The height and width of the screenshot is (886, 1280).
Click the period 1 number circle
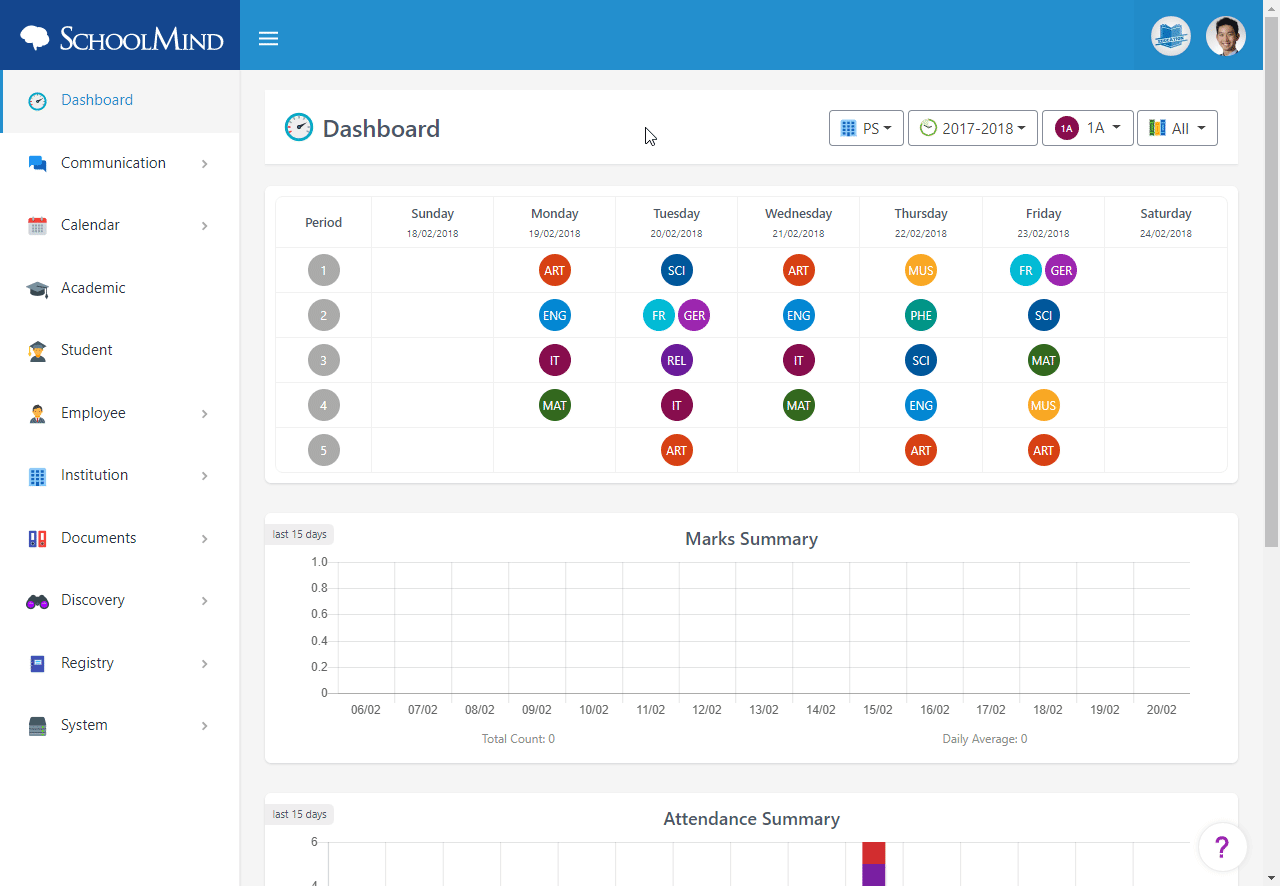point(323,270)
